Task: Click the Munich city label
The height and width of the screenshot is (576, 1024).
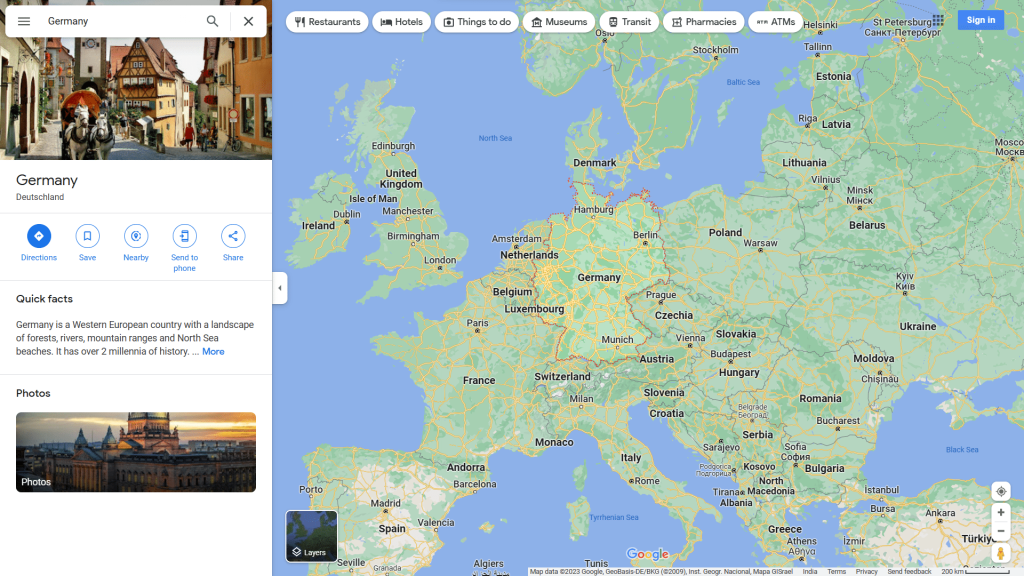Action: click(x=617, y=340)
